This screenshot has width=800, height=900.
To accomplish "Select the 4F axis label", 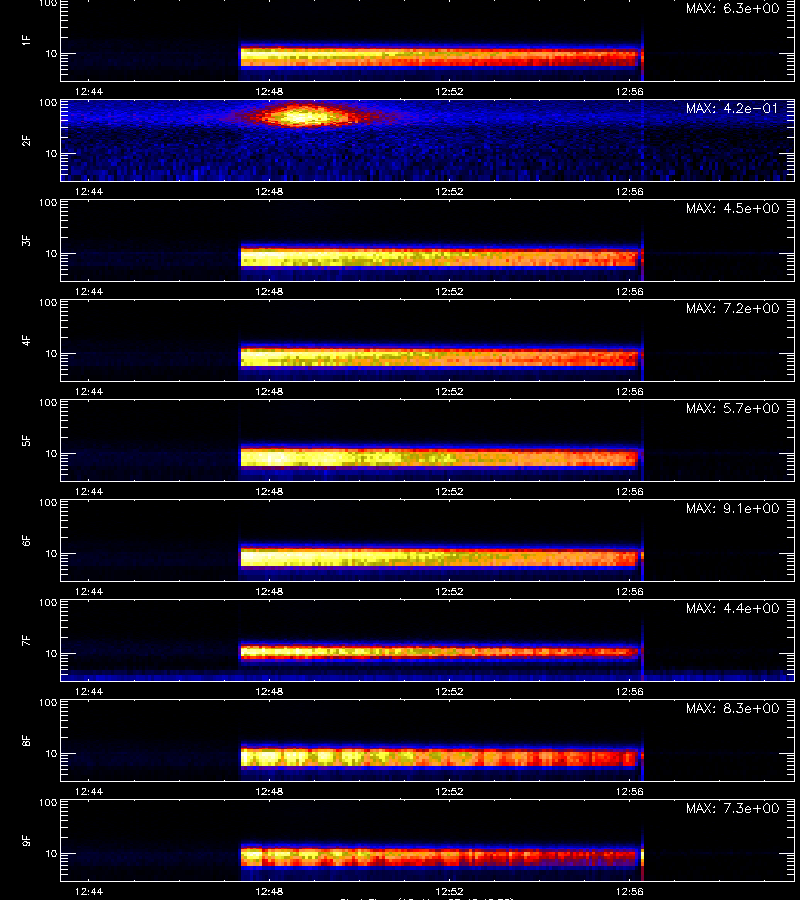I will pos(26,340).
